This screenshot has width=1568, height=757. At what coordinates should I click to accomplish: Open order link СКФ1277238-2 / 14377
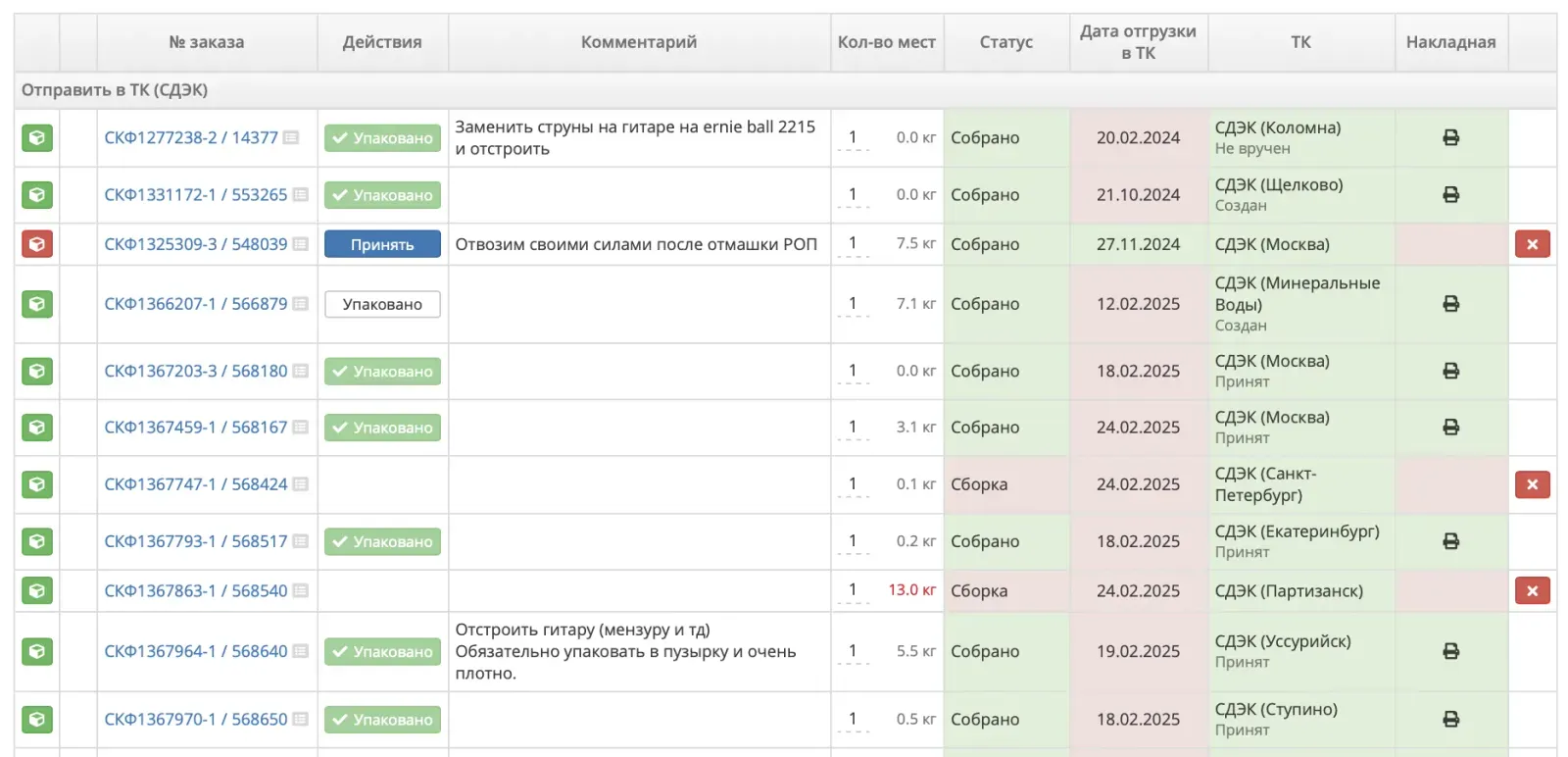pos(191,138)
